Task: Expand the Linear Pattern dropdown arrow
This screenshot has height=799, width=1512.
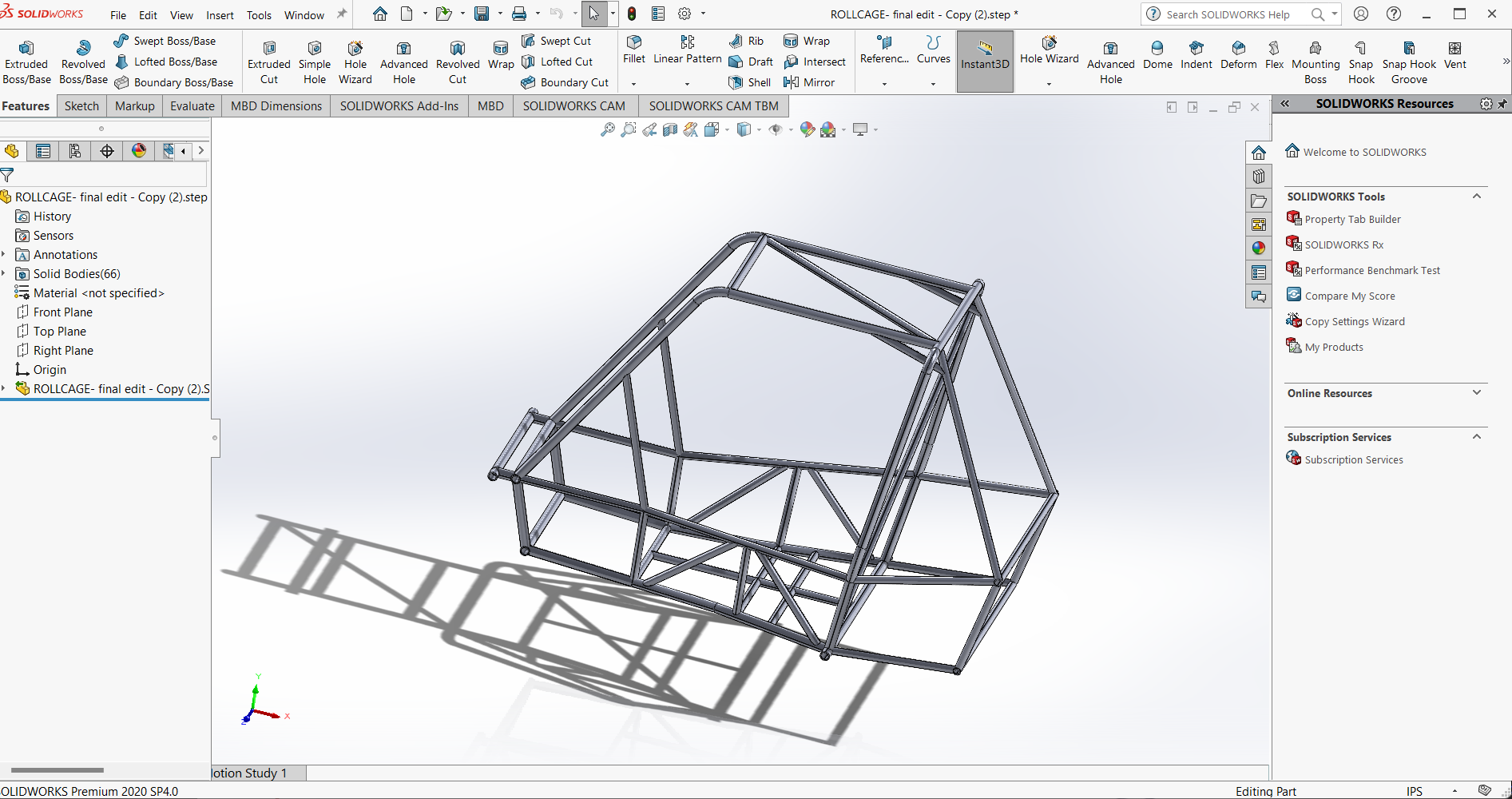Action: 687,84
